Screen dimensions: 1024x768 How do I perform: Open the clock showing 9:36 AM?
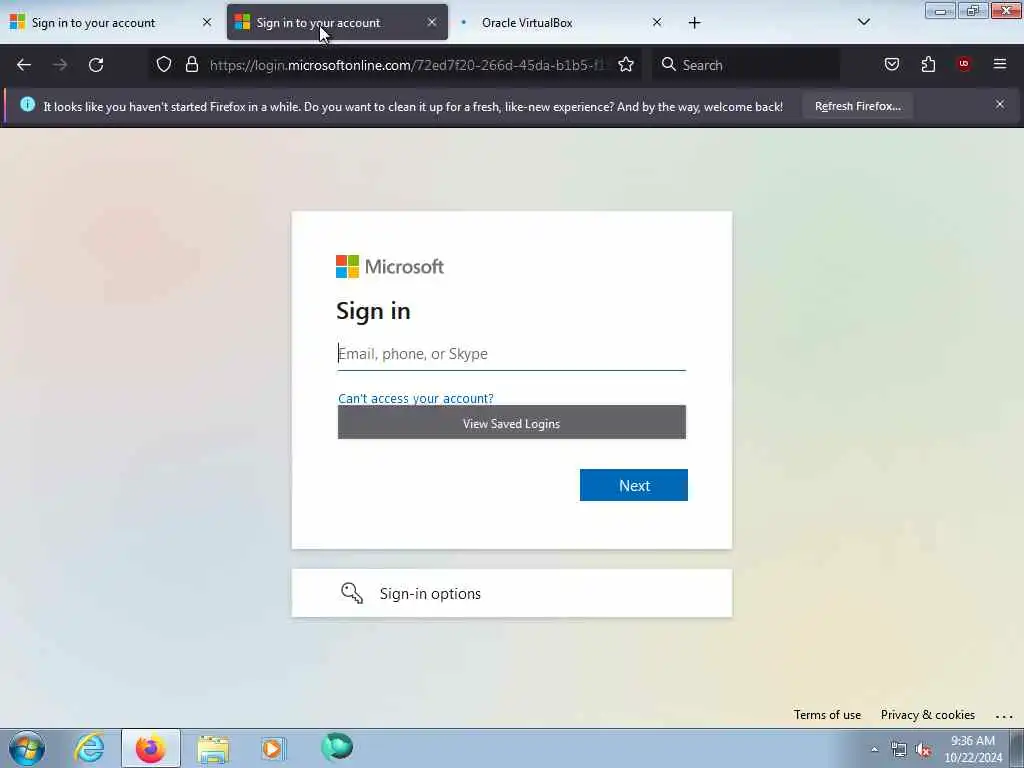point(972,749)
